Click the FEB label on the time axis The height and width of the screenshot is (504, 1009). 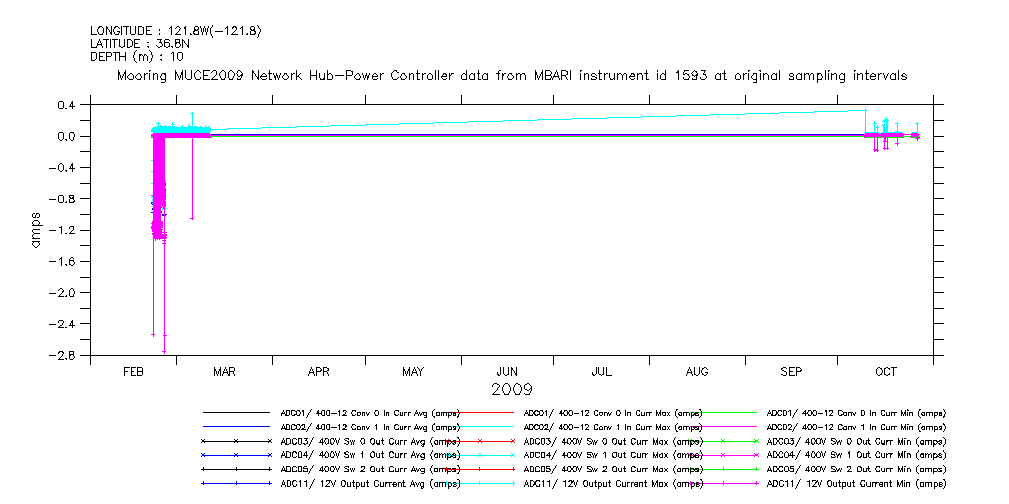pos(134,372)
